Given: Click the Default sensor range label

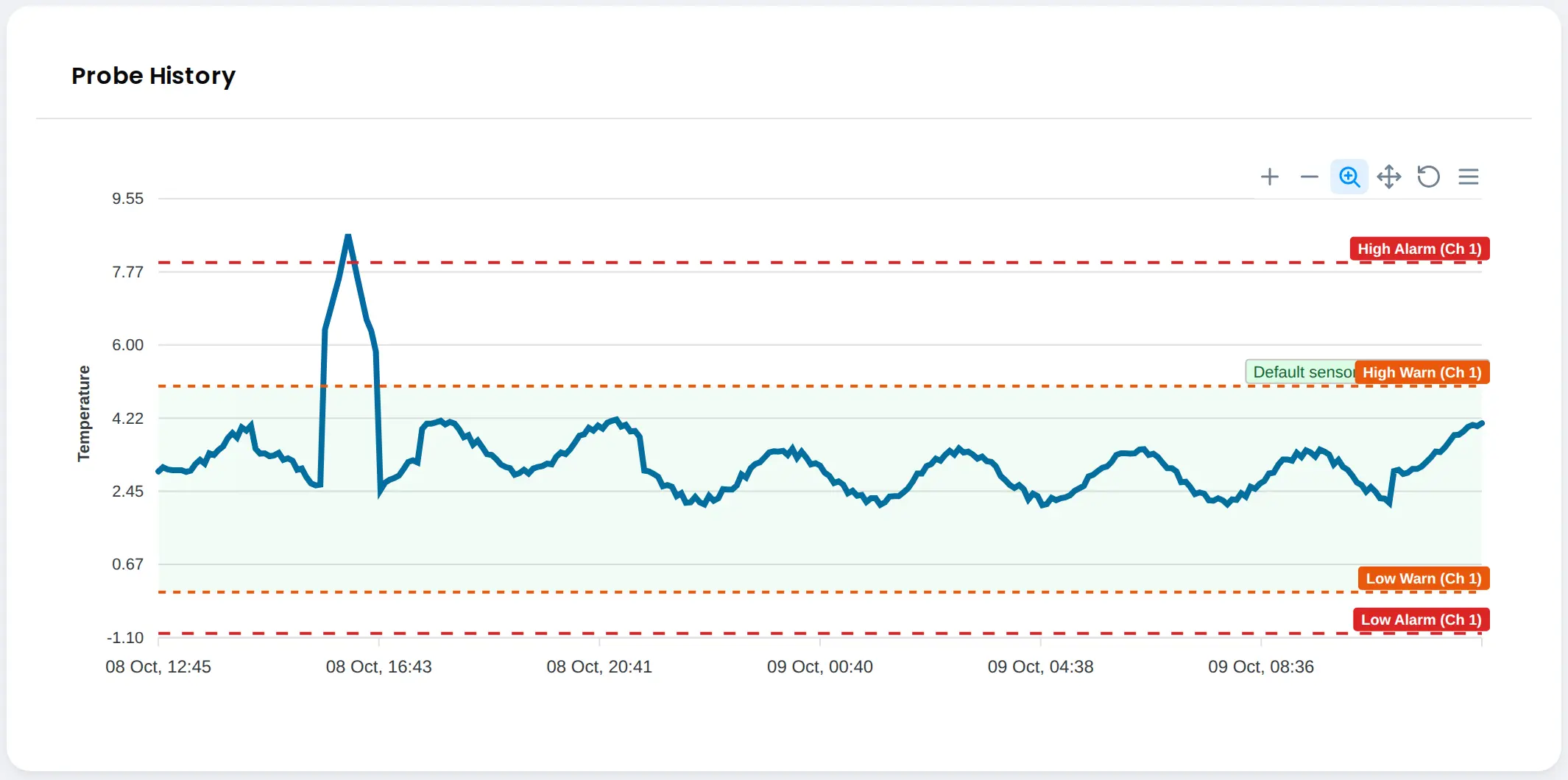Looking at the screenshot, I should tap(1302, 372).
